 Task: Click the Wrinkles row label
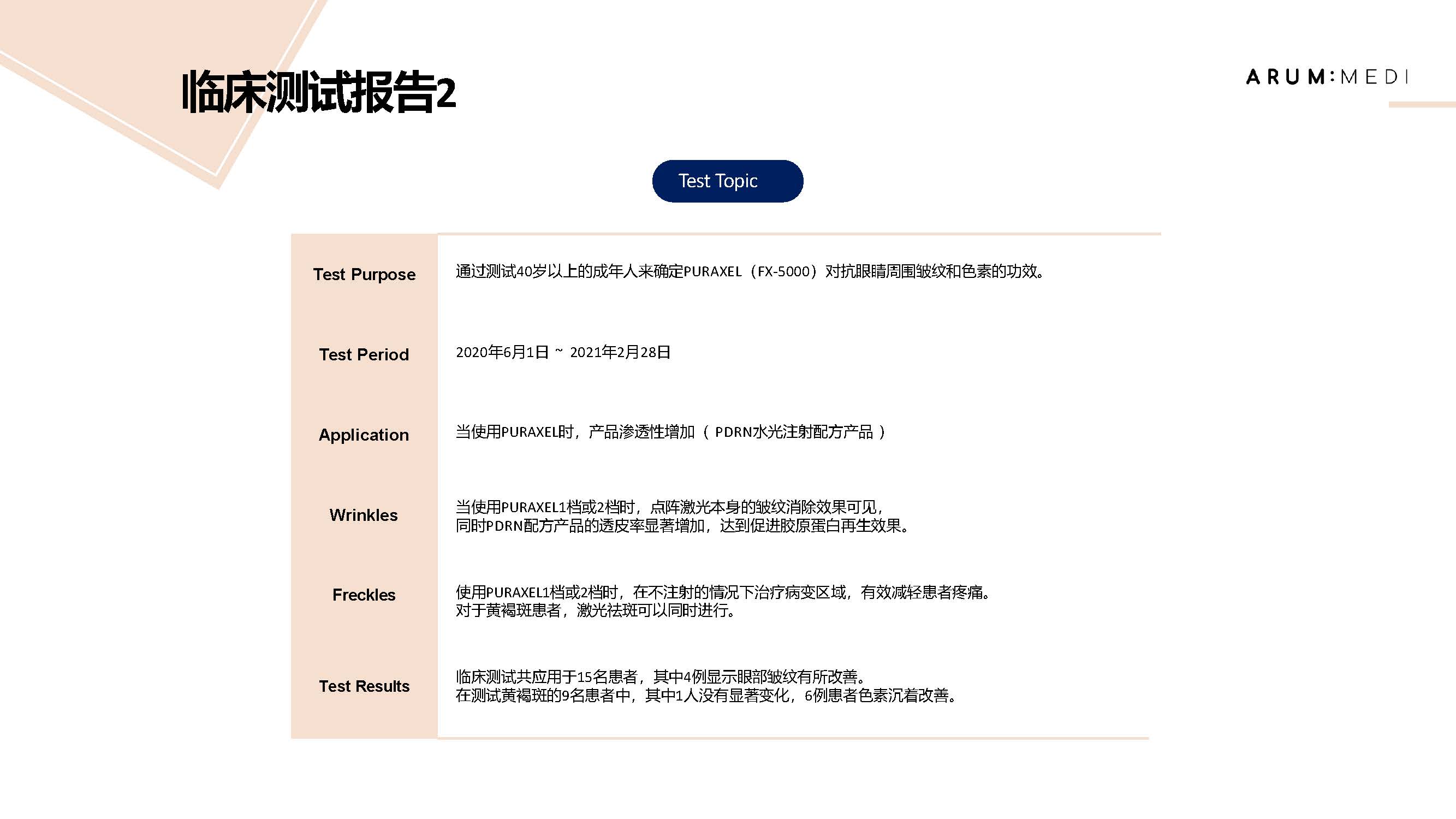[364, 515]
